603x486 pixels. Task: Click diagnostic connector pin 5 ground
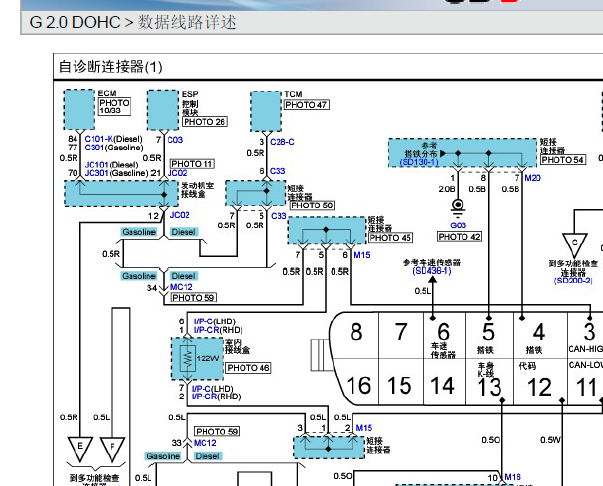tap(489, 336)
